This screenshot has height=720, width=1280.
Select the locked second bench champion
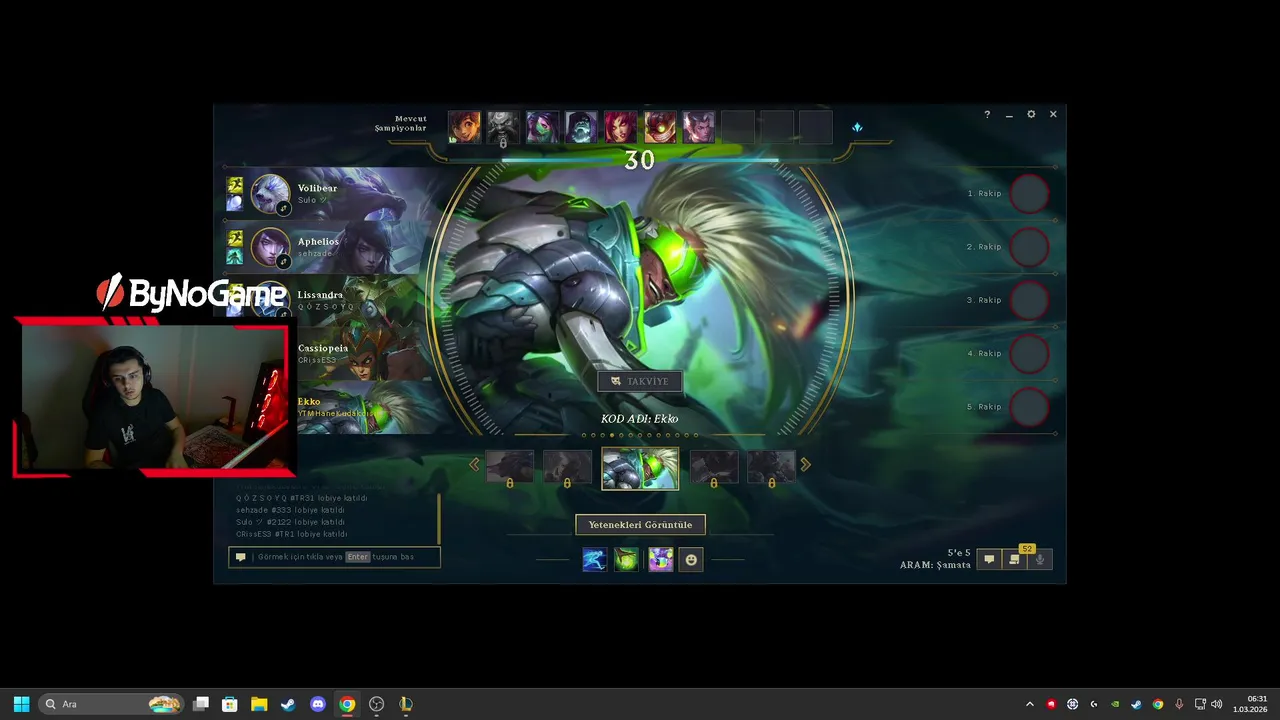click(x=503, y=127)
